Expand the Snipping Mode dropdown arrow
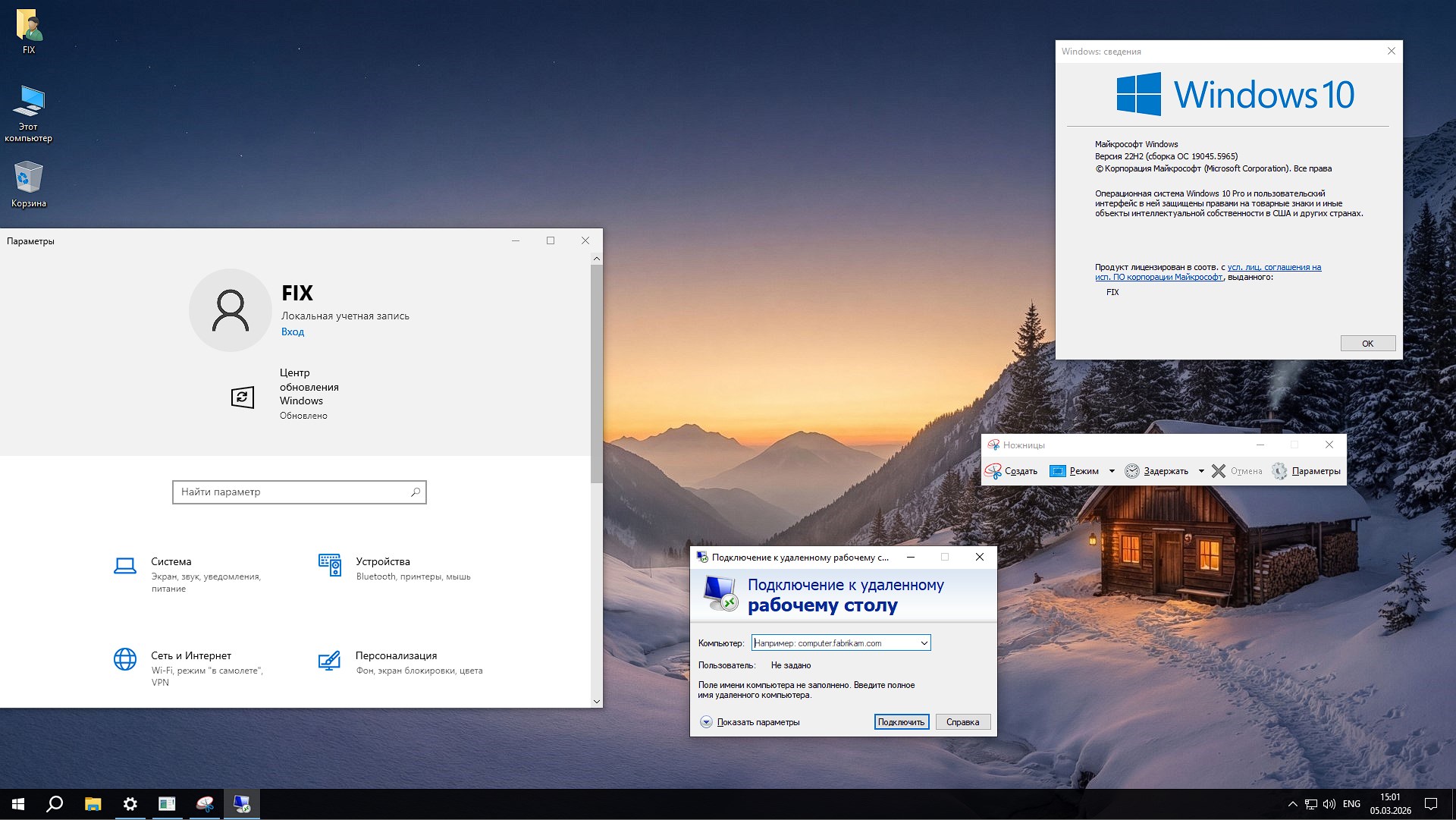The width and height of the screenshot is (1456, 820). pos(1112,471)
